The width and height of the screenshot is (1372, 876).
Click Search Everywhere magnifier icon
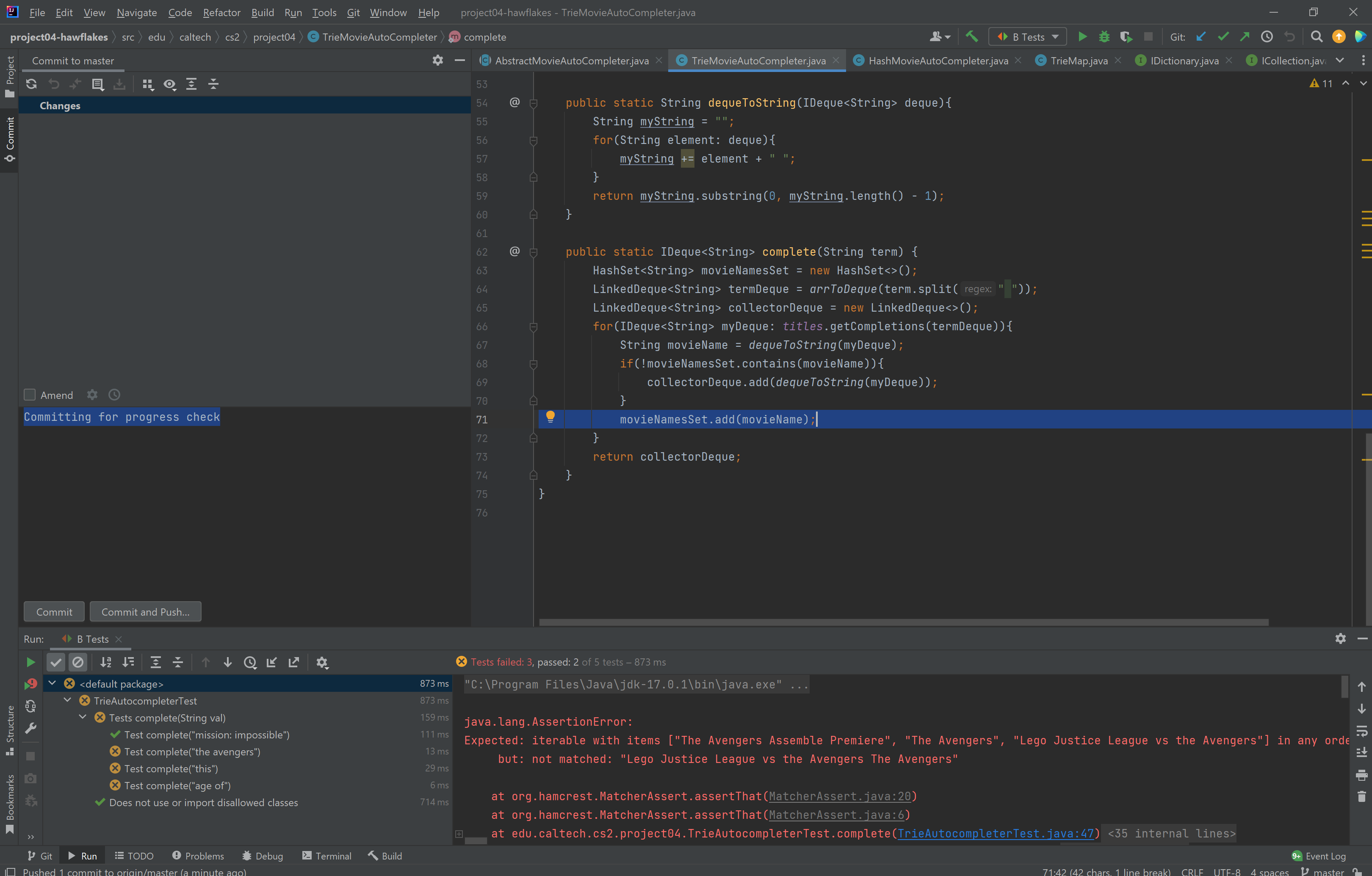pos(1316,37)
